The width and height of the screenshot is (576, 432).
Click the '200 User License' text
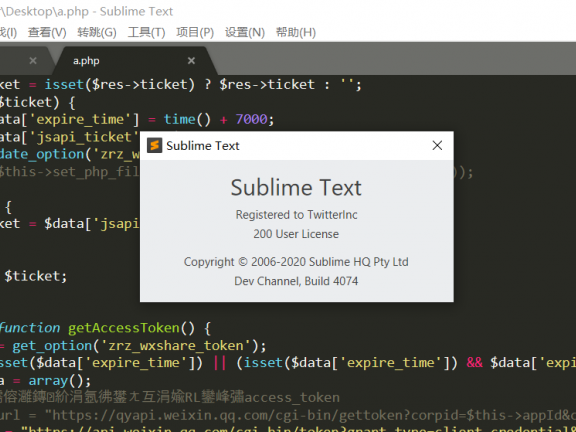click(296, 234)
